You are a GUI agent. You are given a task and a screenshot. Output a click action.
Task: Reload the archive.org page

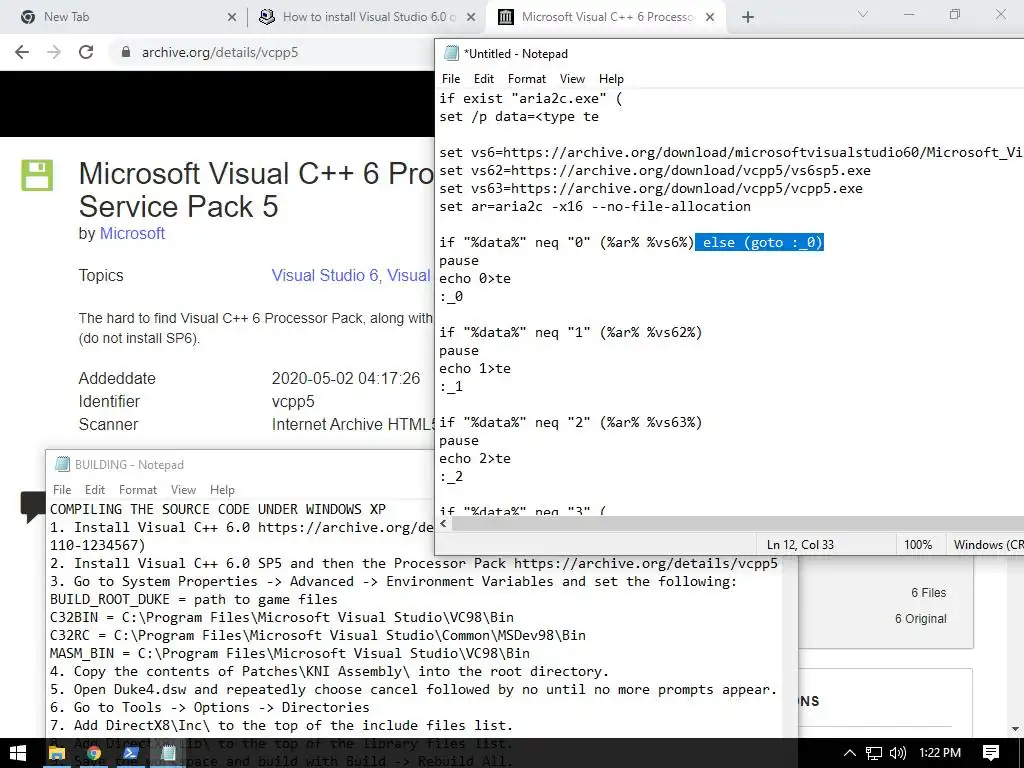pyautogui.click(x=86, y=52)
